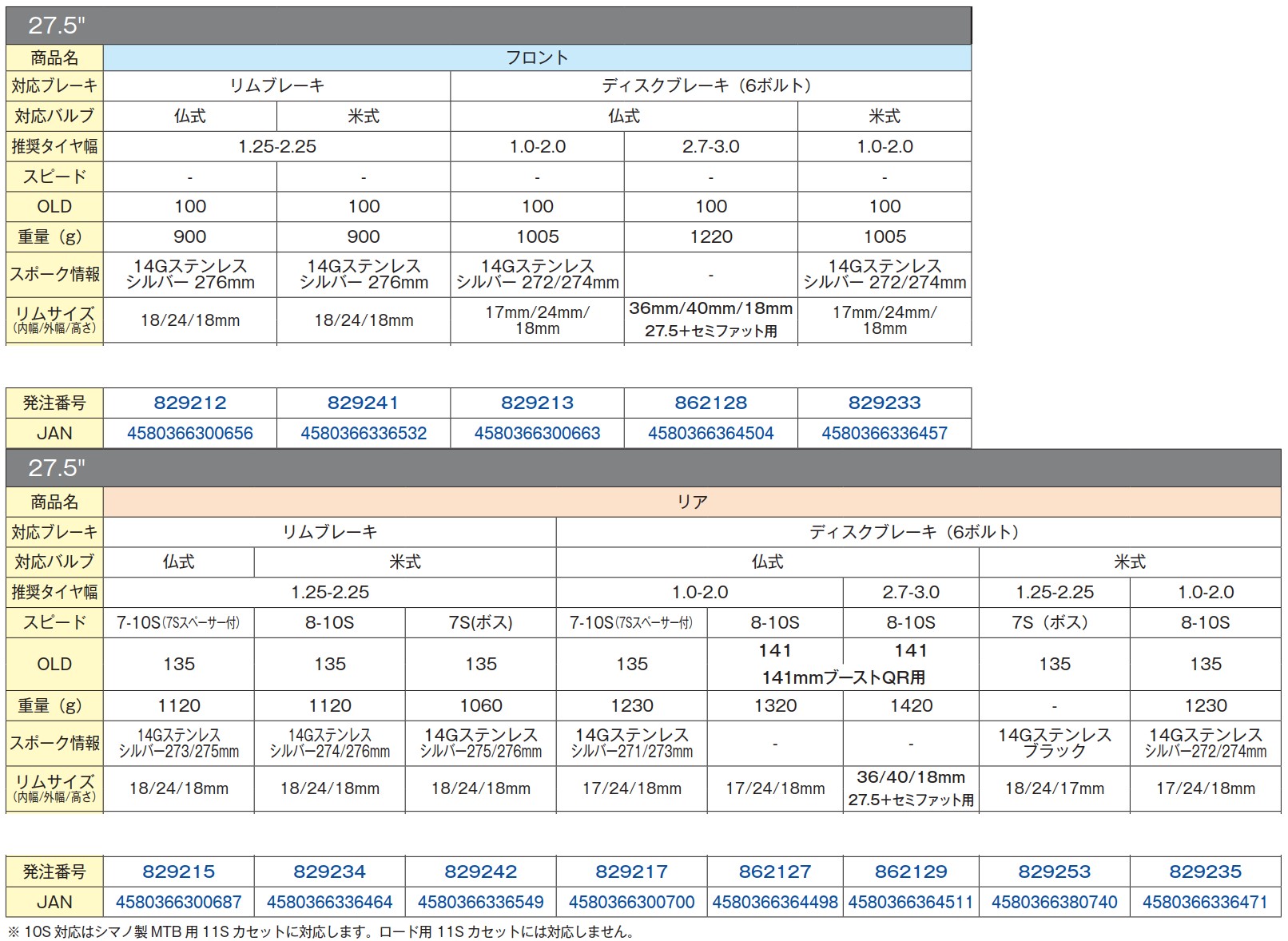Click the スポーク情報 row label
Image resolution: width=1288 pixels, height=941 pixels.
coord(54,275)
